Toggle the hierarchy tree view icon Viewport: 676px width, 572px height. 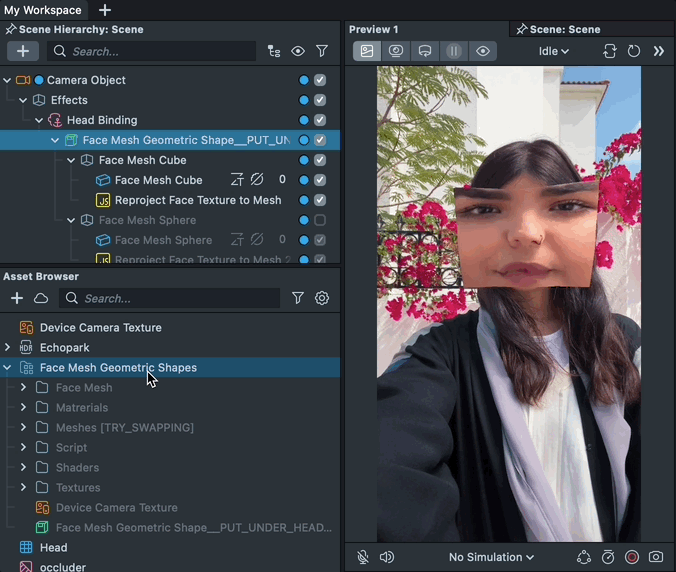click(274, 51)
